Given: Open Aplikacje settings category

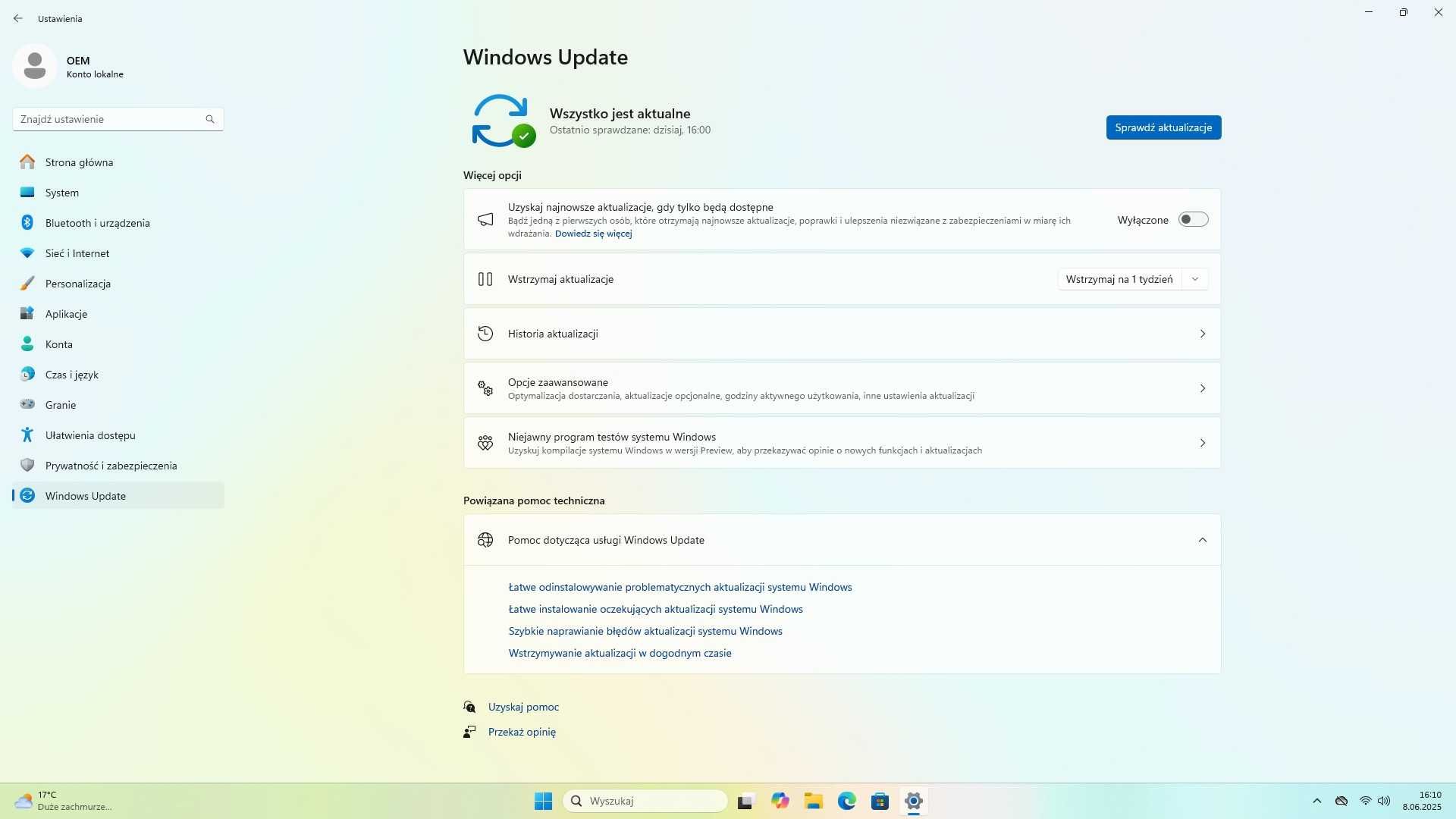Looking at the screenshot, I should point(118,314).
